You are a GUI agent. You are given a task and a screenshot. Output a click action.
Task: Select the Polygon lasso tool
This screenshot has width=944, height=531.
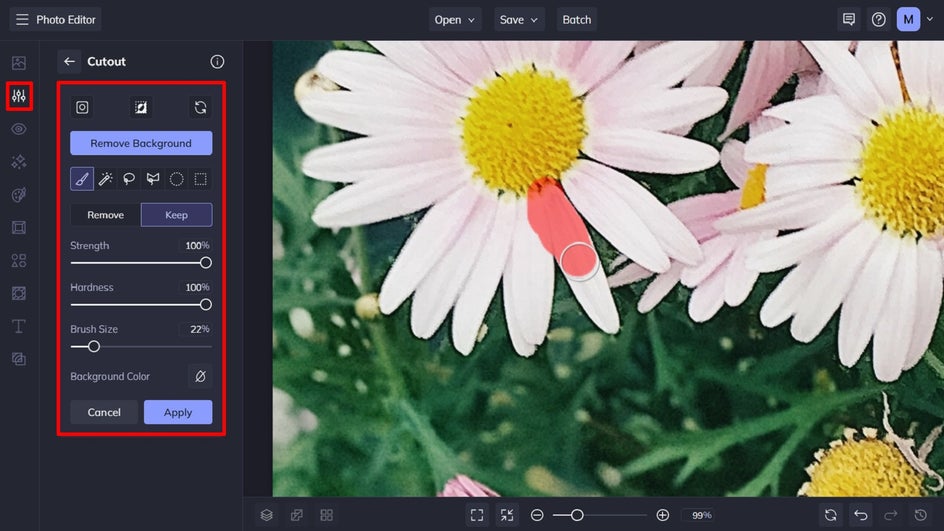(153, 179)
